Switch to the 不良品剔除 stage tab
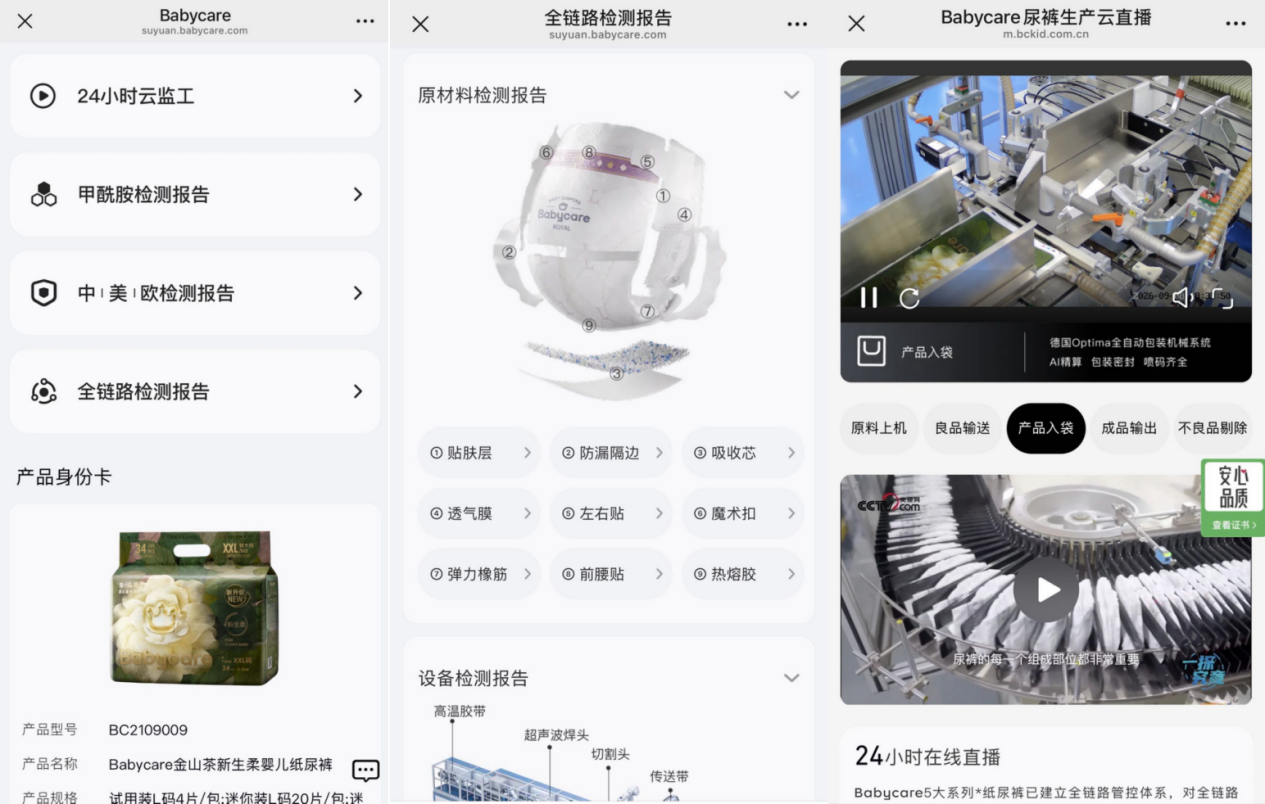Viewport: 1265px width, 804px height. (1213, 428)
